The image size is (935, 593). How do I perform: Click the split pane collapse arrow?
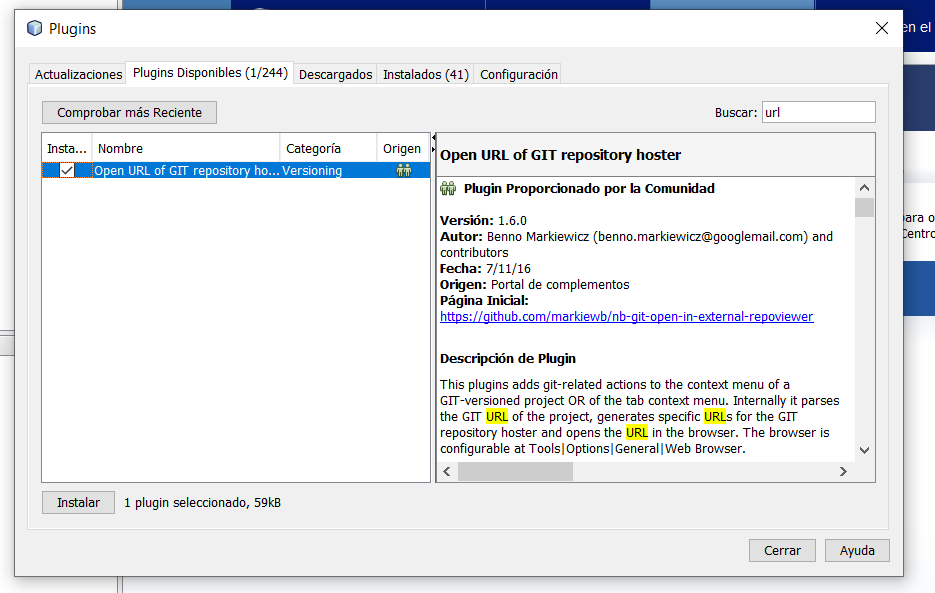coord(433,138)
